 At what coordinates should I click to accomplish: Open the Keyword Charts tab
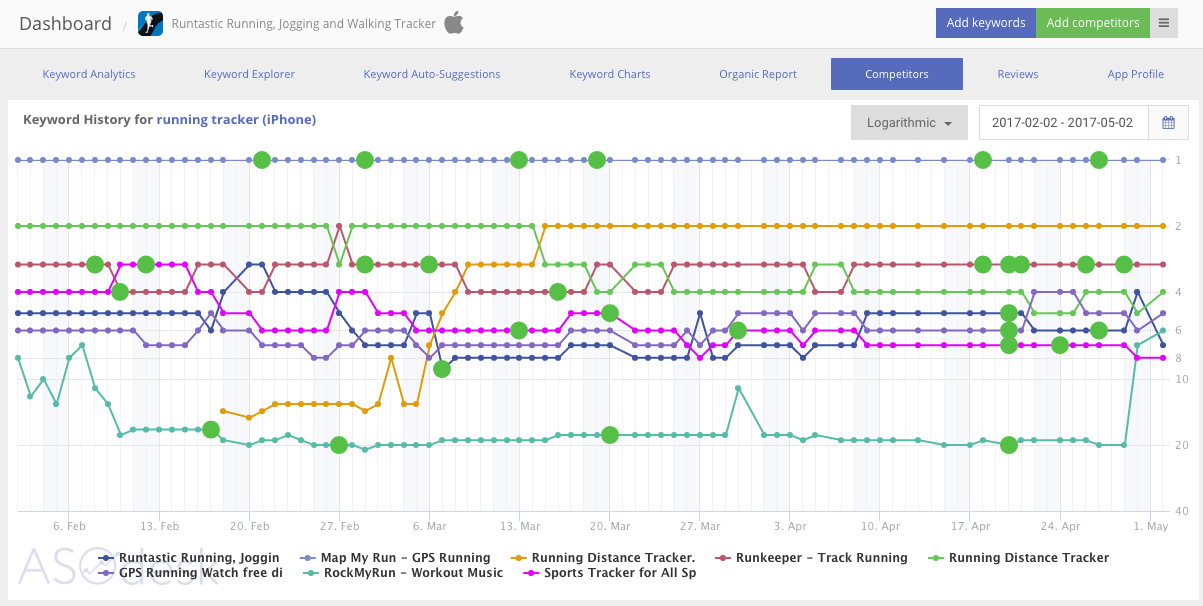[610, 74]
